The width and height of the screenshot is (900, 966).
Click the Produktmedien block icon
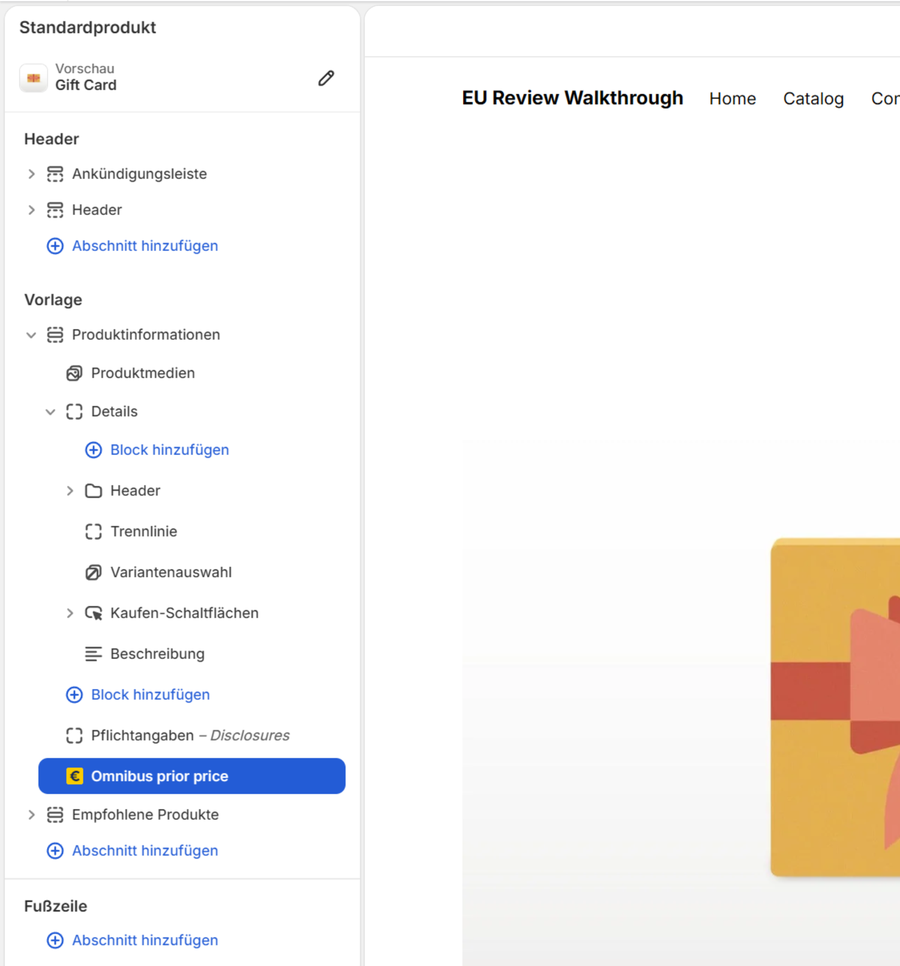(74, 373)
